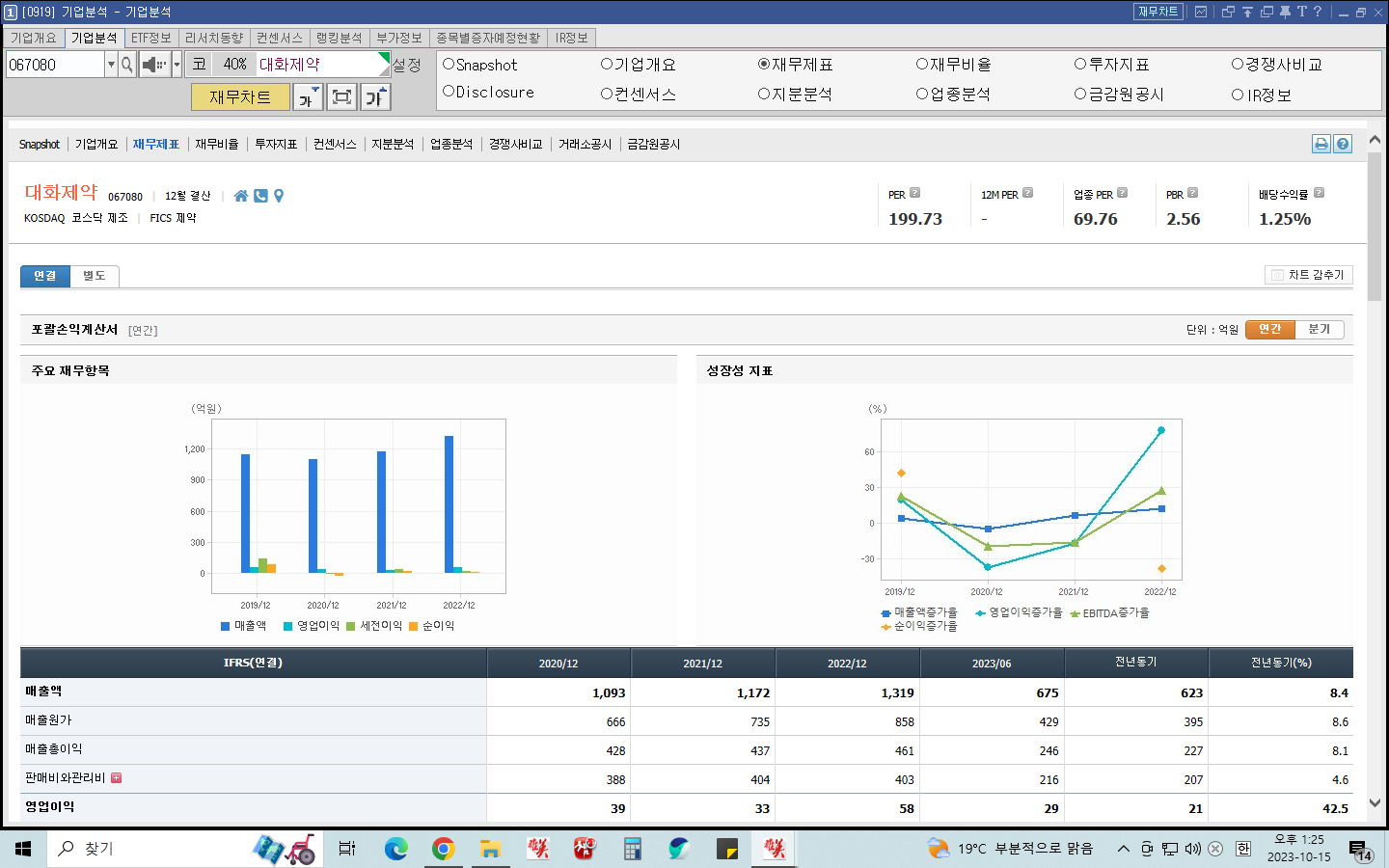Select the 기업개요 radio button
The width and height of the screenshot is (1389, 868).
tap(607, 65)
